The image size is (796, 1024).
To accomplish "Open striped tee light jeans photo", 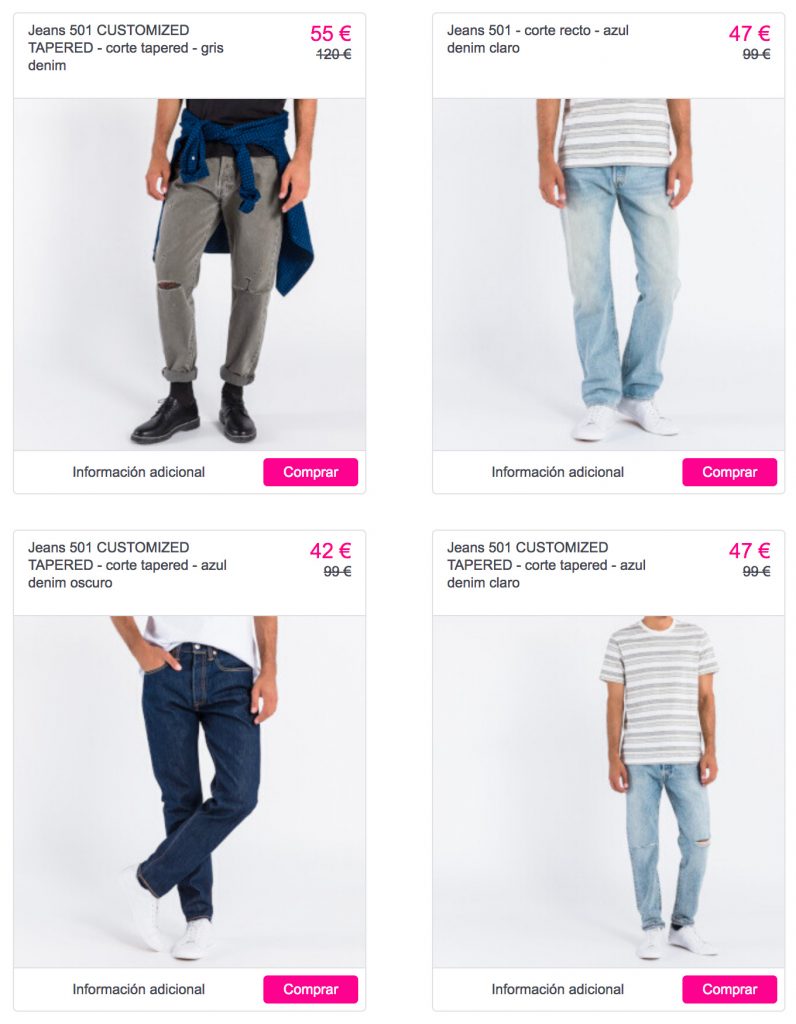I will point(609,792).
